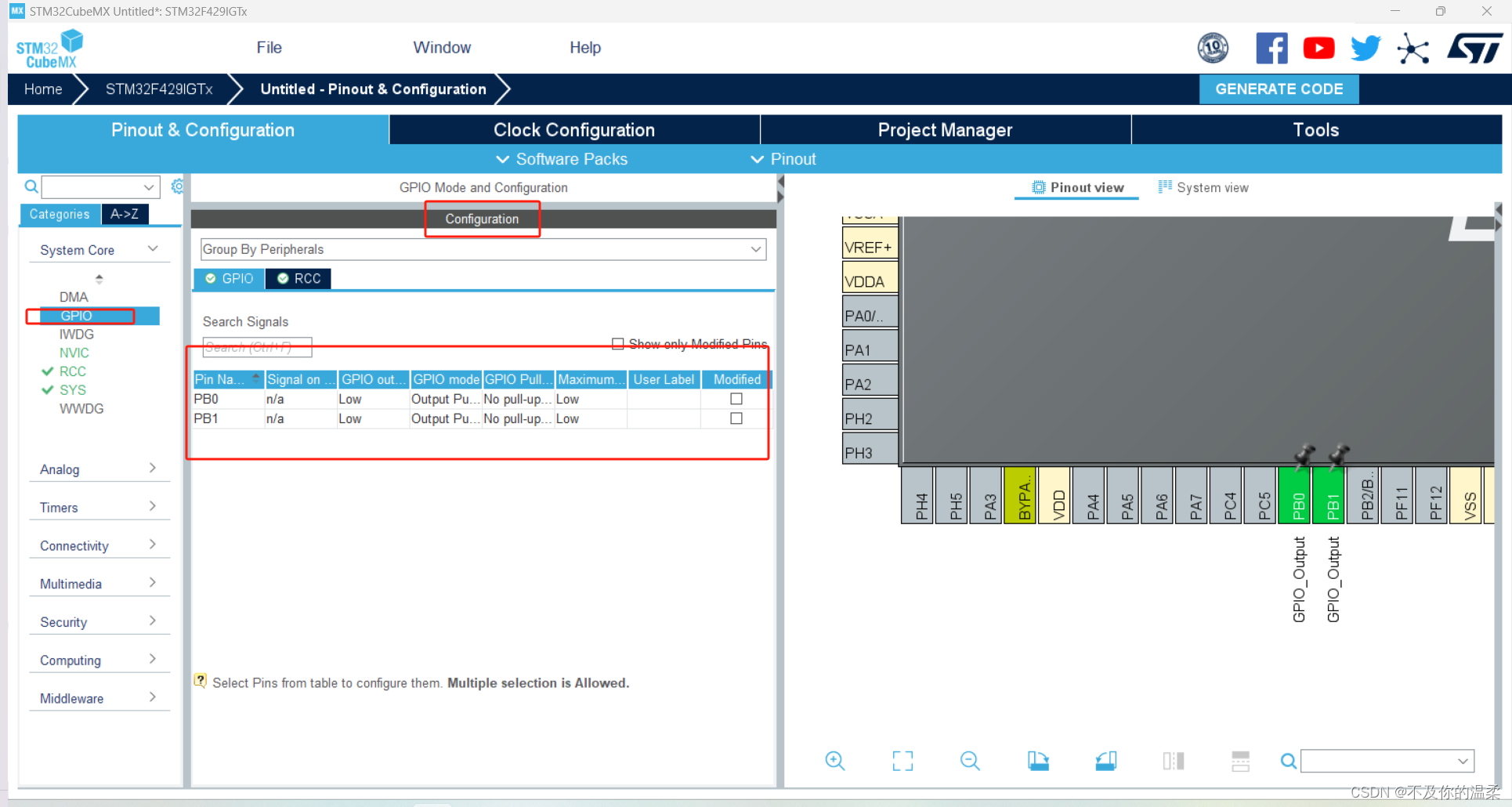This screenshot has height=807, width=1512.
Task: Sort table by Pin Name column header
Action: coord(228,379)
